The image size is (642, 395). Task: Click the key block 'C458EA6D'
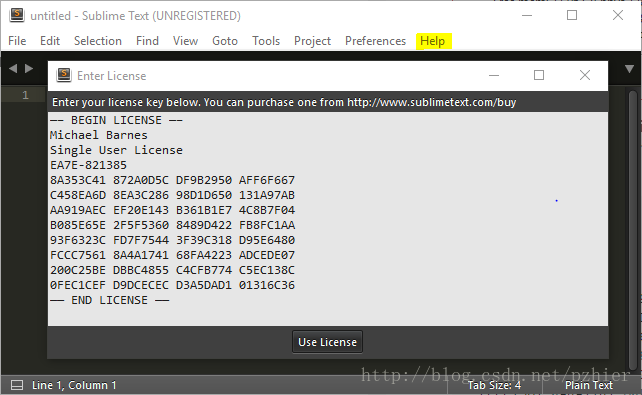(x=78, y=195)
